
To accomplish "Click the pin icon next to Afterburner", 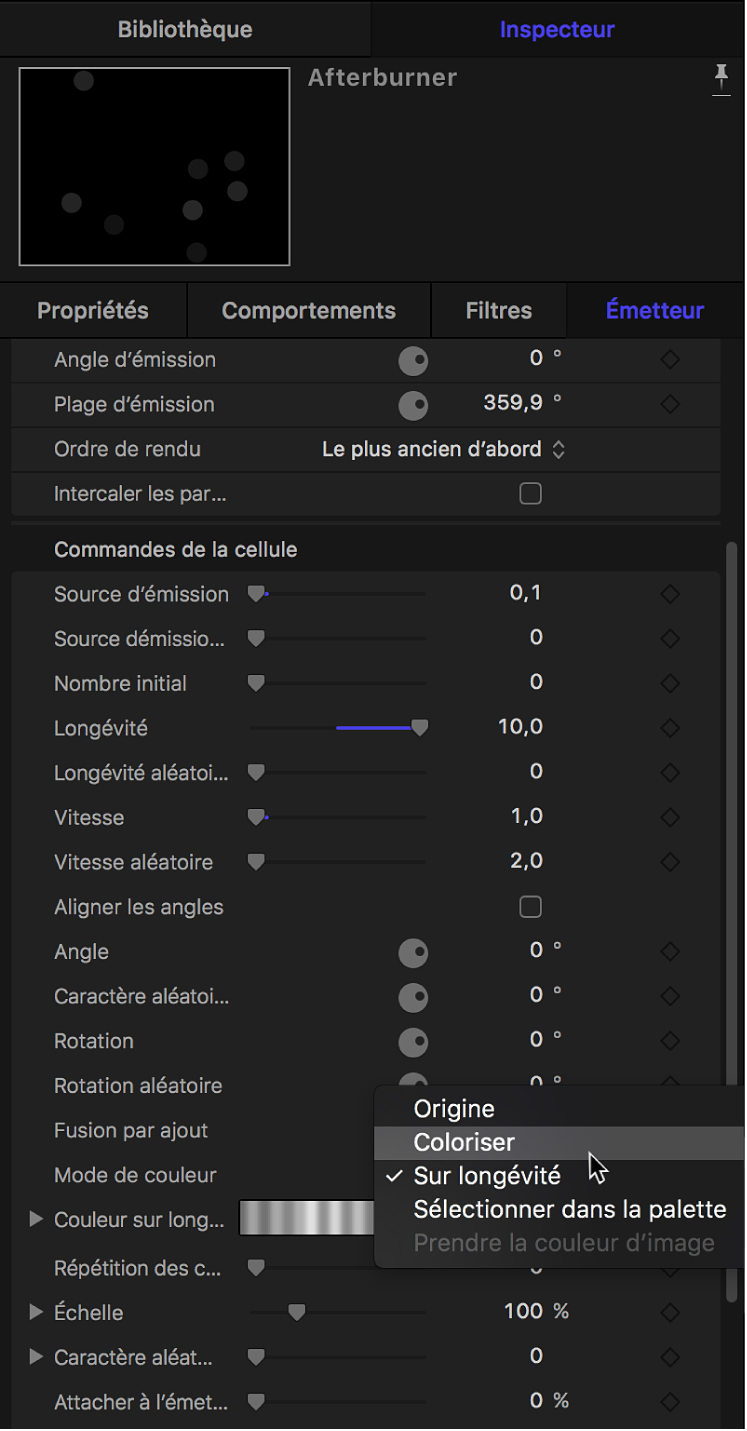I will click(722, 81).
